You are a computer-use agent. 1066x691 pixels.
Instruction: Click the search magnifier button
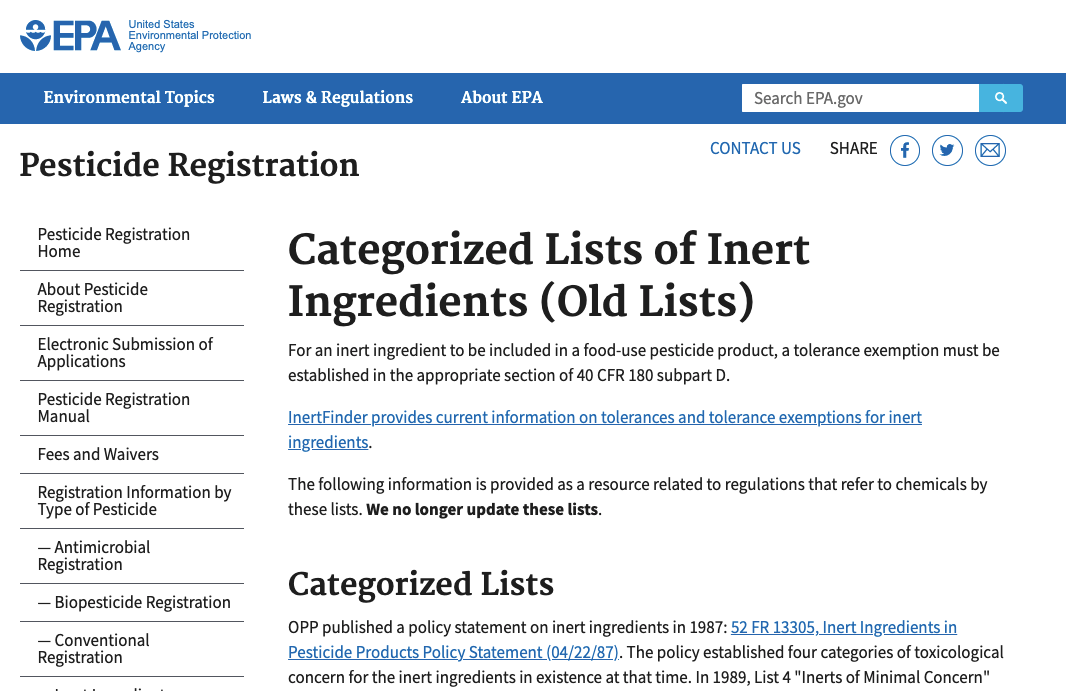[1001, 98]
